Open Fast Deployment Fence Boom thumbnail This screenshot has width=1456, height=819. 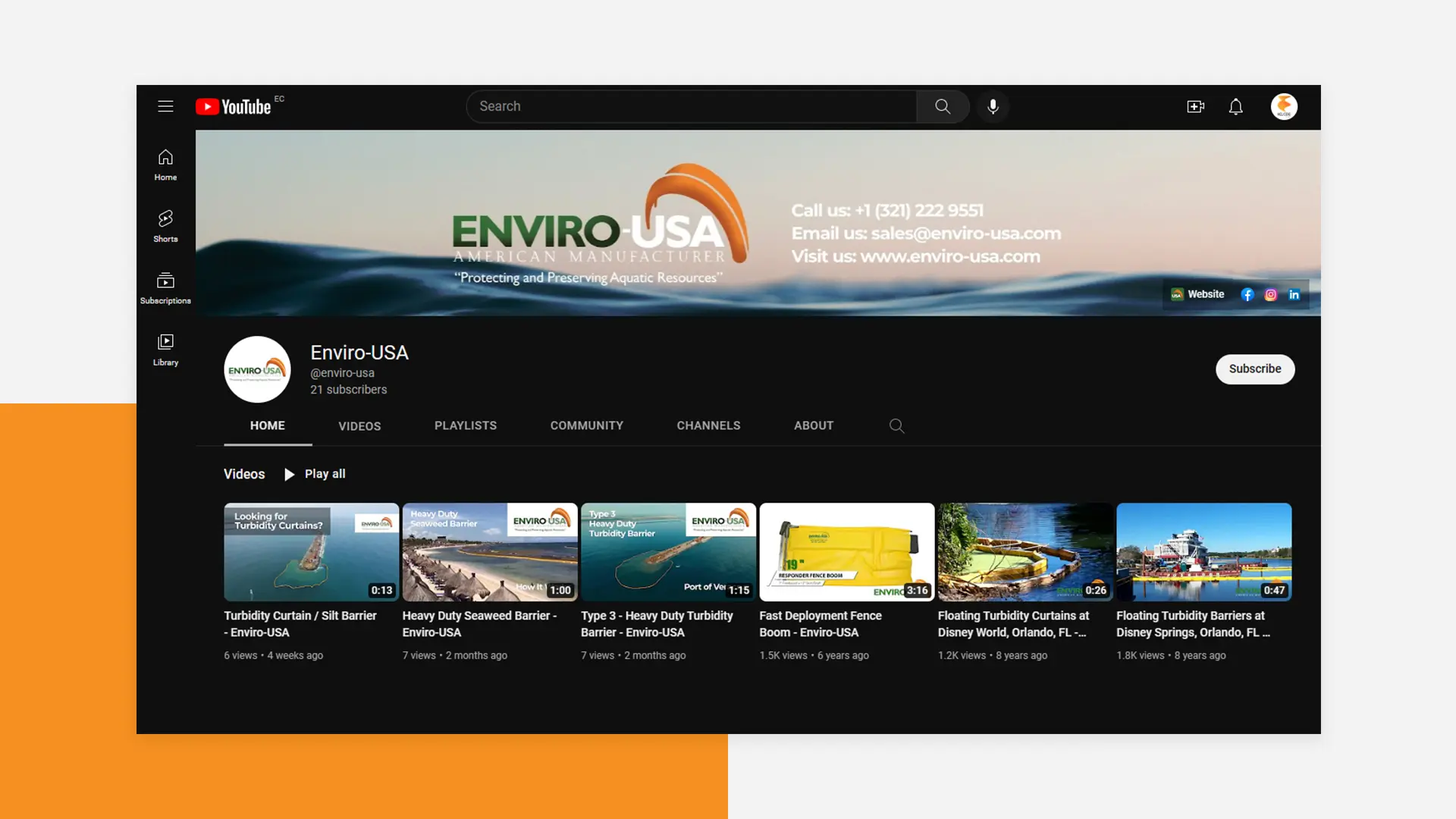[847, 552]
